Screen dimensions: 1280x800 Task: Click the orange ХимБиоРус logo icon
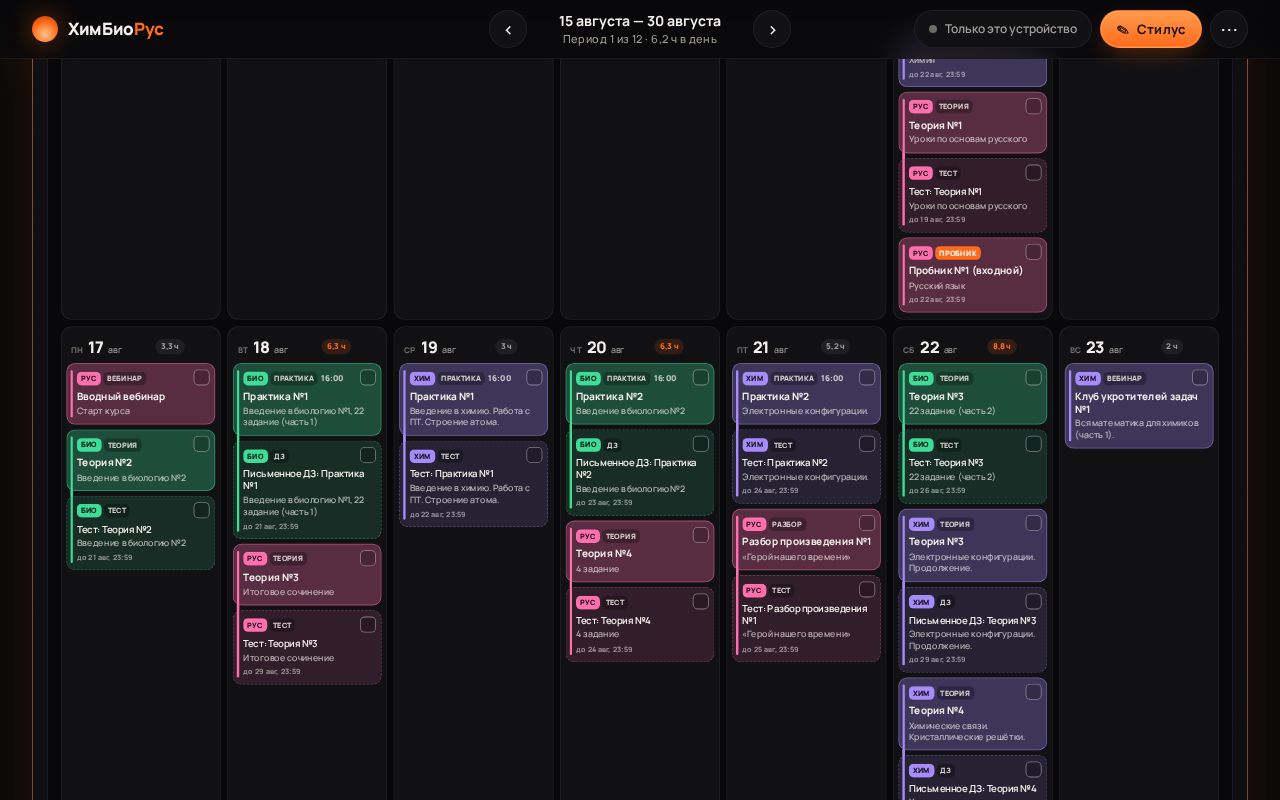point(45,29)
